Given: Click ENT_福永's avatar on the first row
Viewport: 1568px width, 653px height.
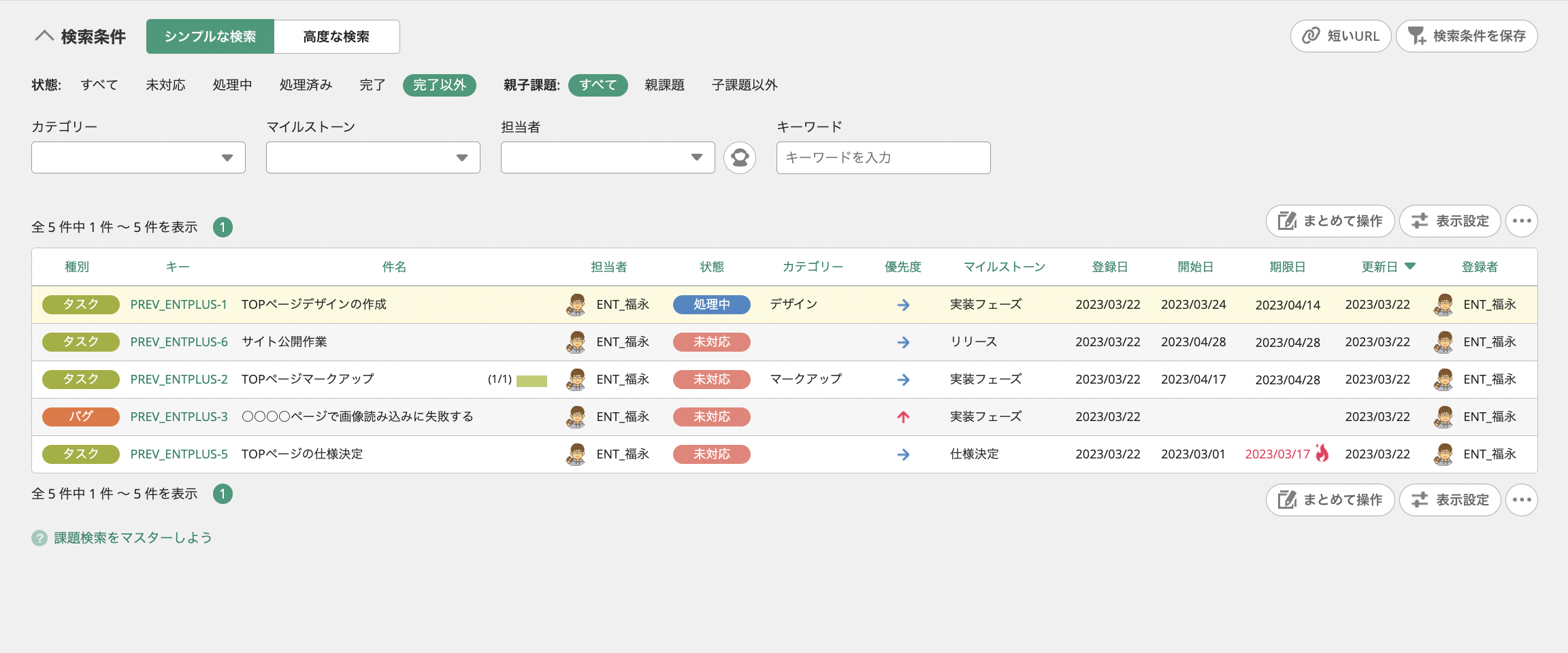Looking at the screenshot, I should pyautogui.click(x=575, y=304).
